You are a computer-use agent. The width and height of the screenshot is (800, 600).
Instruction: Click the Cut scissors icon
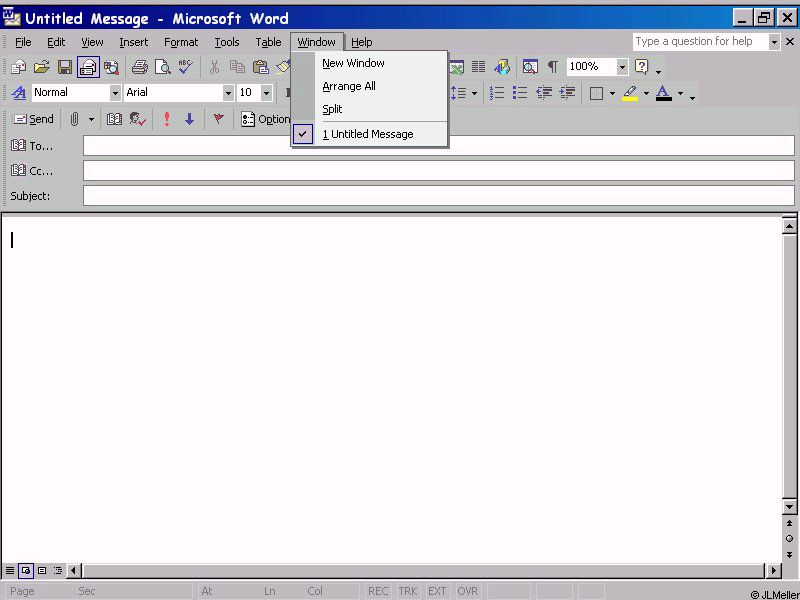[214, 67]
